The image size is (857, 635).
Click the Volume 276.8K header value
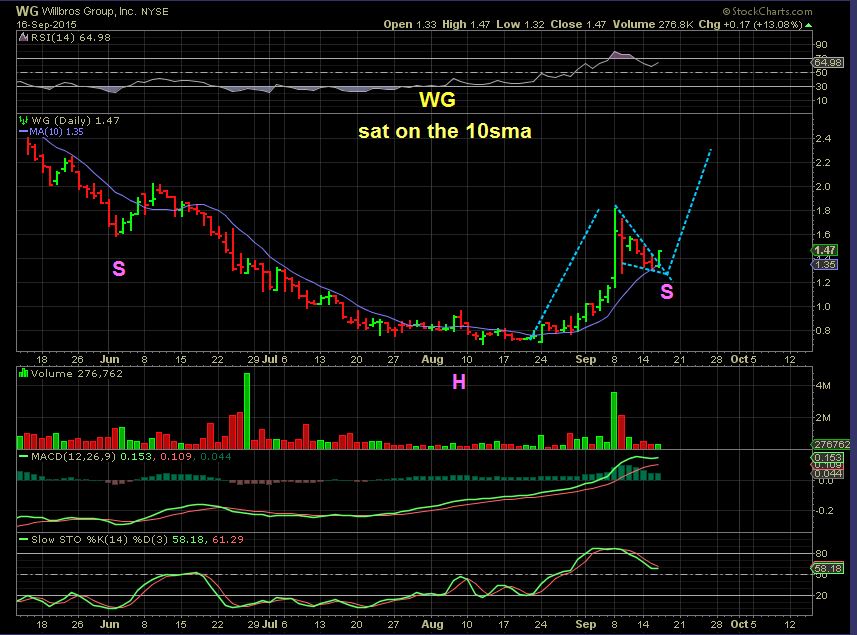pos(653,25)
